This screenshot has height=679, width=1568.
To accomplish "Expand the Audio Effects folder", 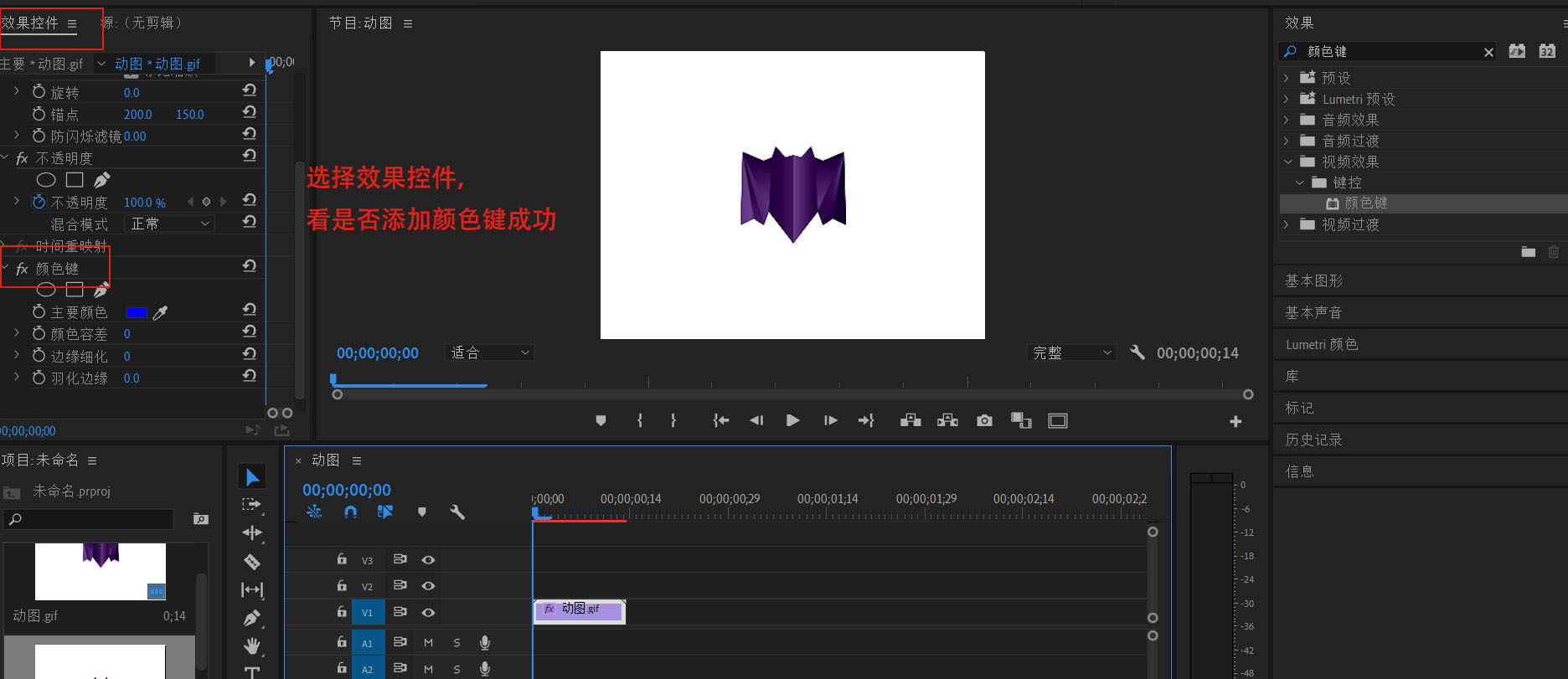I will coord(1287,120).
